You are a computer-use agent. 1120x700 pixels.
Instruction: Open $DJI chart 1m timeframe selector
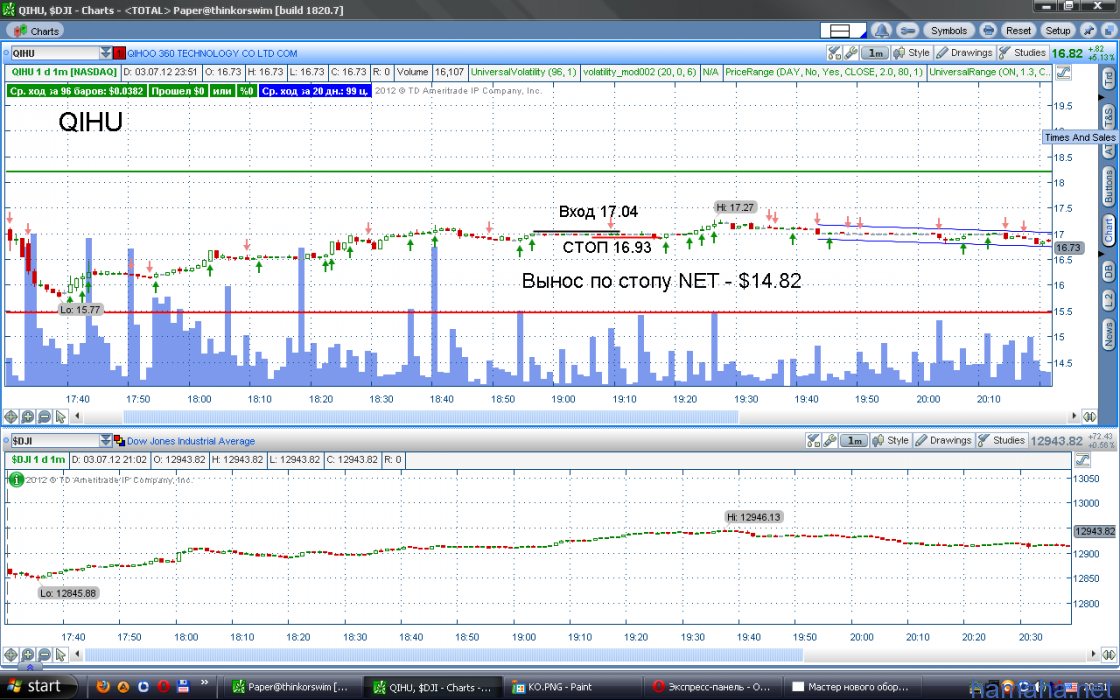(854, 441)
